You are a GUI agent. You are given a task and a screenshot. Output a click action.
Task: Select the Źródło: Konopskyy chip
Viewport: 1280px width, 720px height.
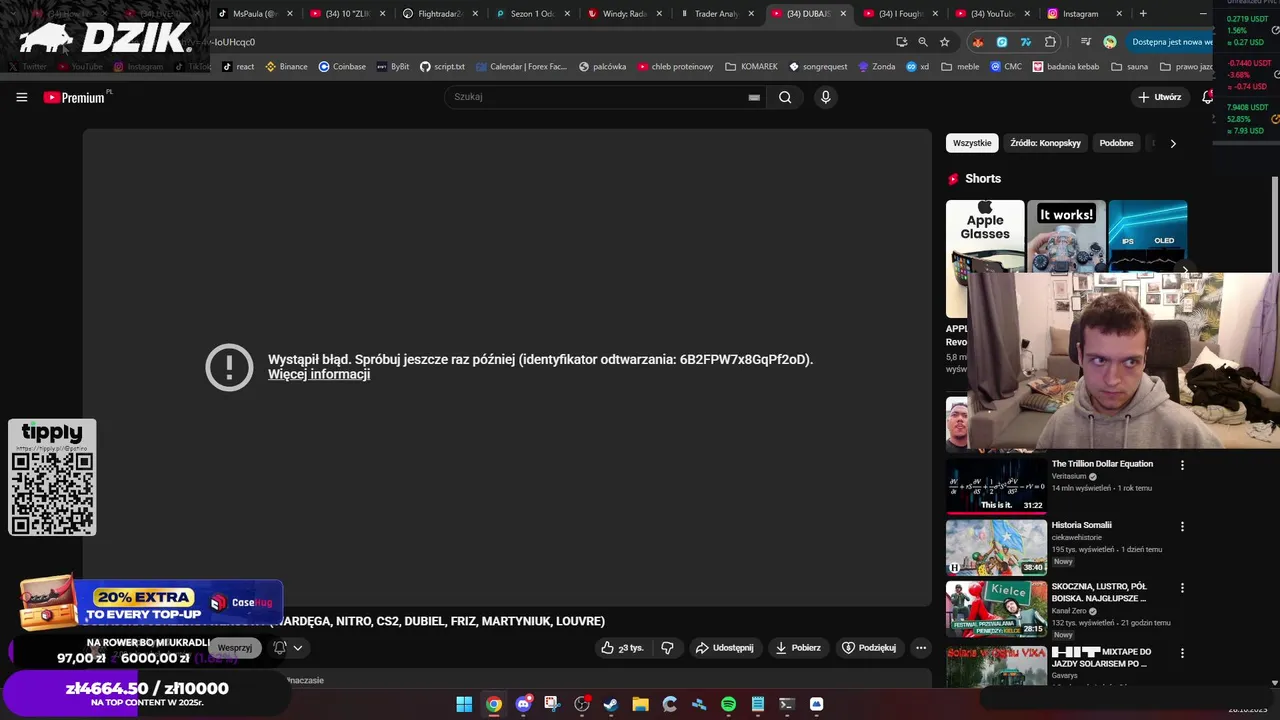pos(1045,143)
